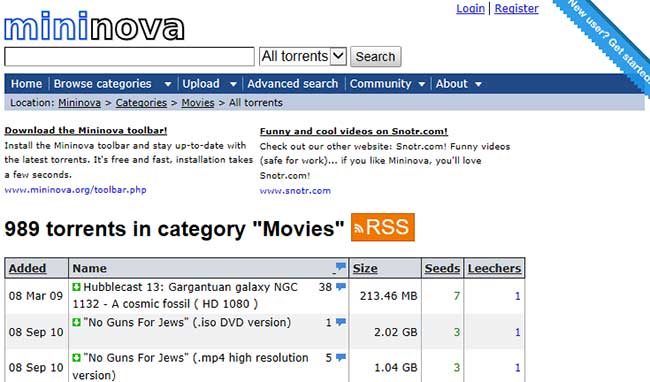Follow Movies breadcrumb link
Viewport: 650px width, 382px height.
[198, 103]
